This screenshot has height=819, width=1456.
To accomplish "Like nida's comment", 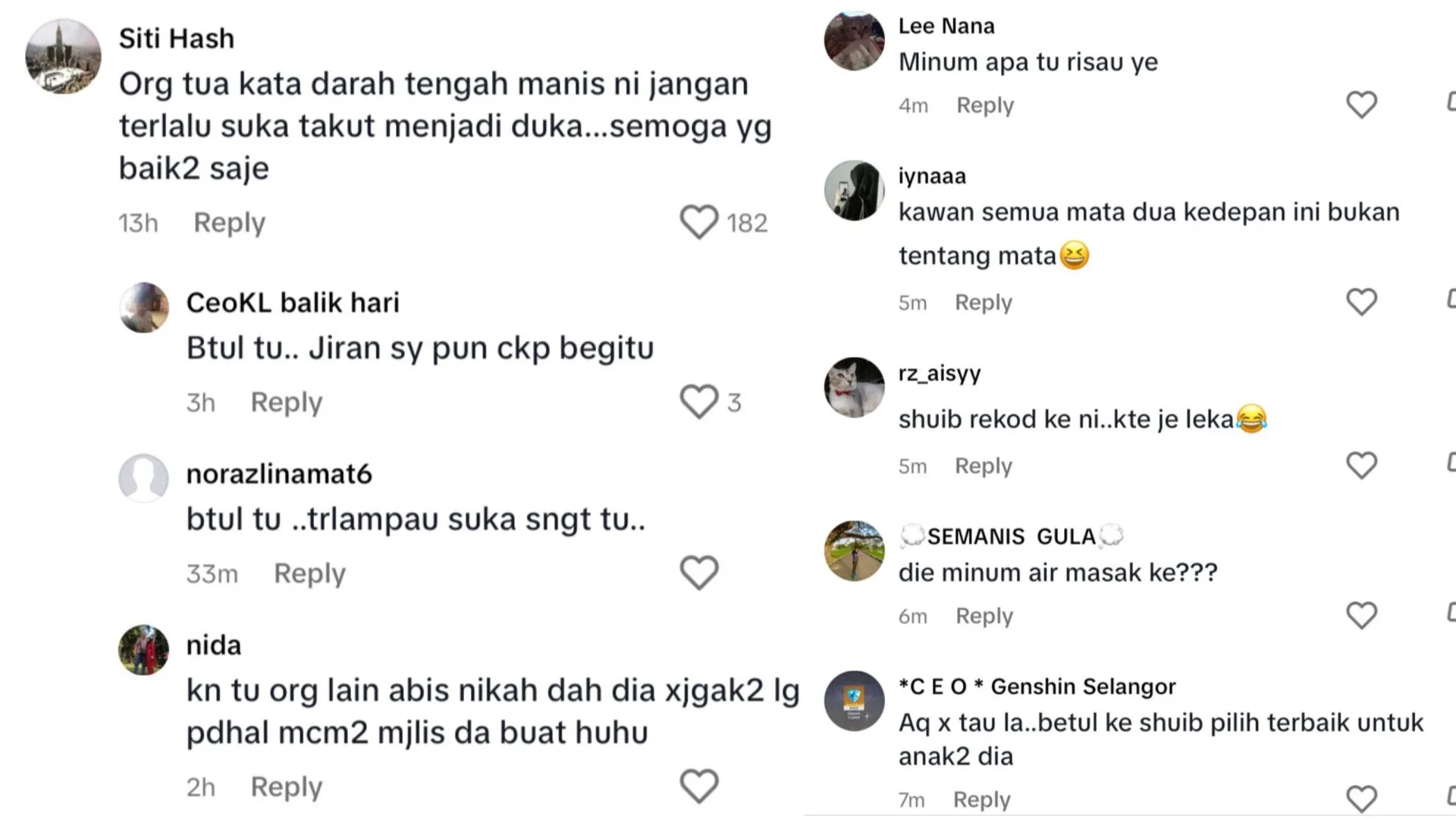I will (698, 786).
